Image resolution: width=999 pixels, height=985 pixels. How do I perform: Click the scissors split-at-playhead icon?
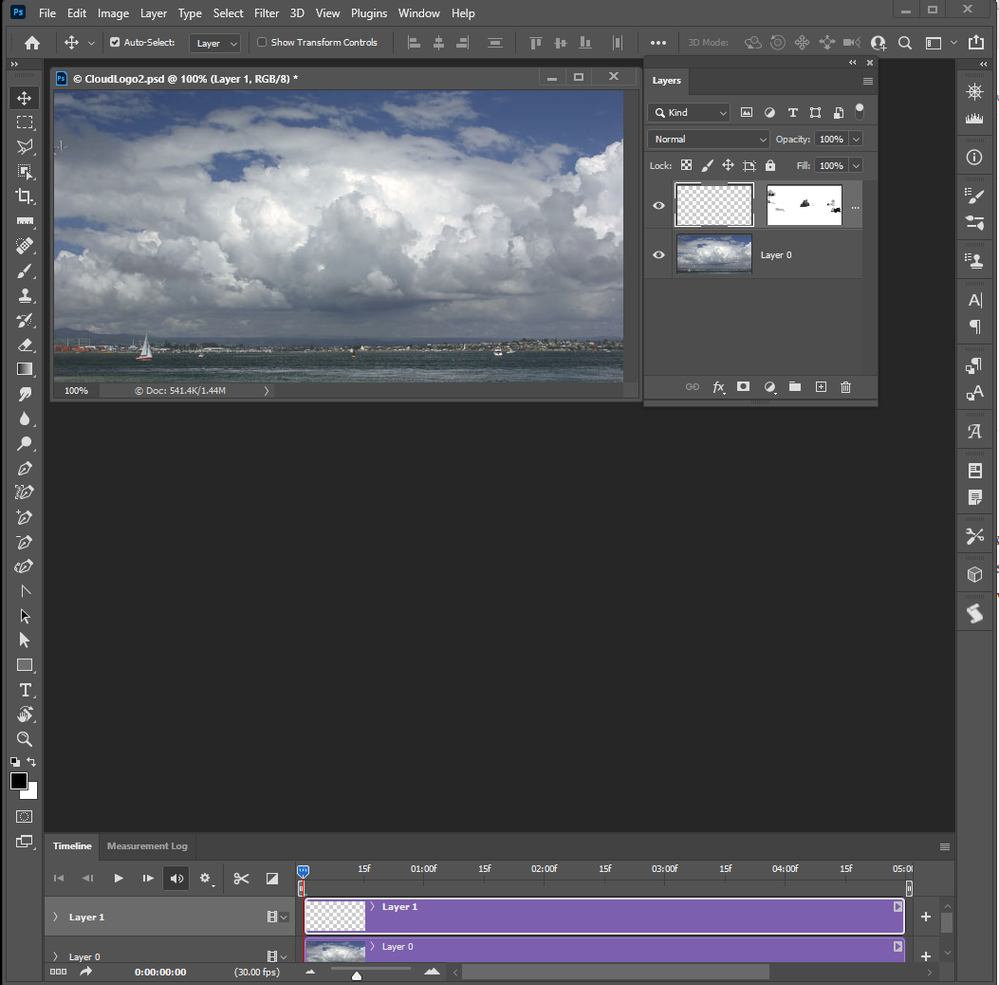coord(241,878)
